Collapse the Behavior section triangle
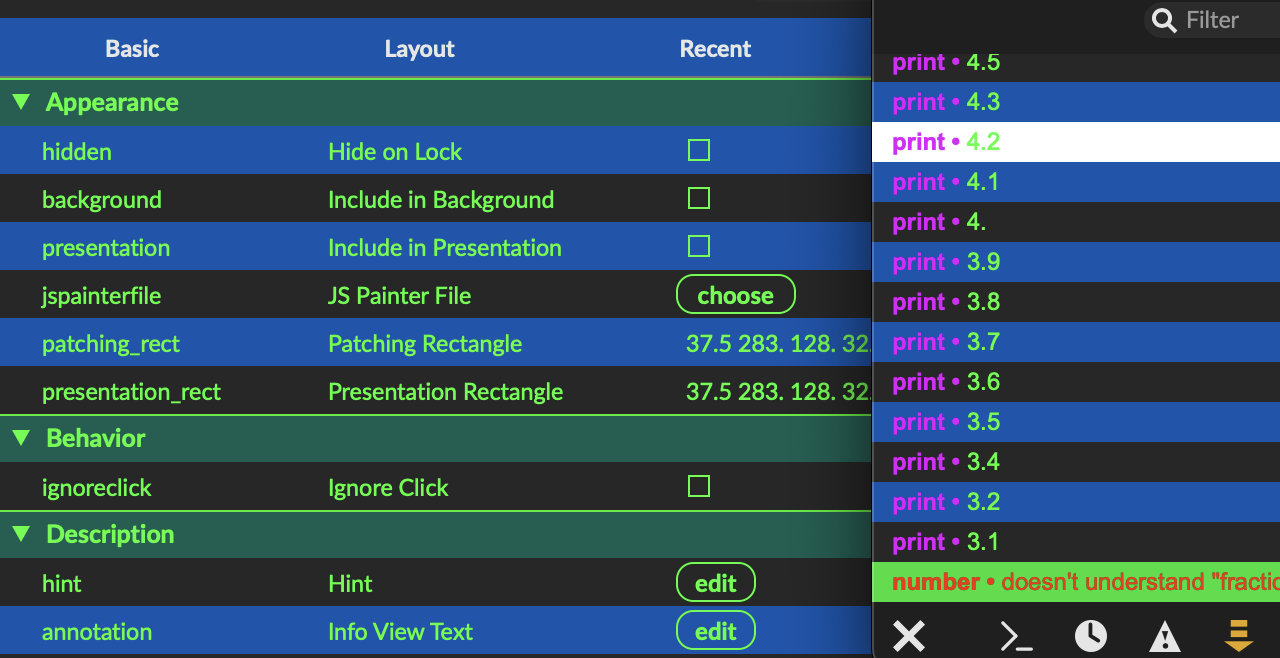The height and width of the screenshot is (658, 1280). coord(21,438)
